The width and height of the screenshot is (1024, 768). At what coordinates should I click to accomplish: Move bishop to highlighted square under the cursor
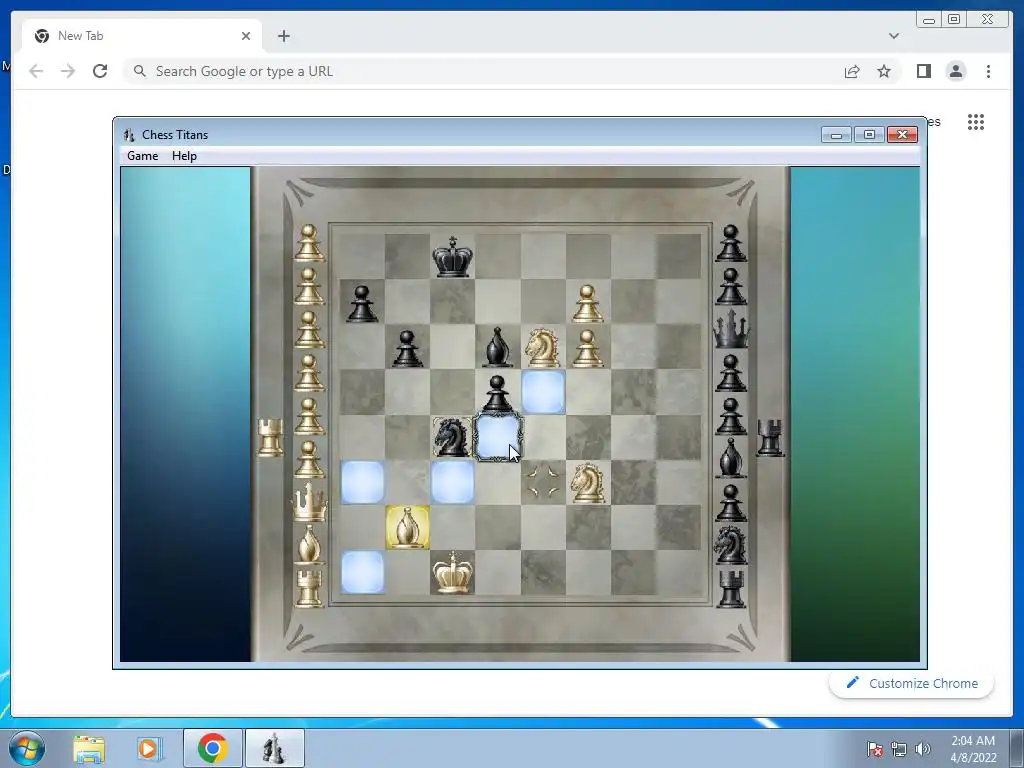click(x=498, y=437)
